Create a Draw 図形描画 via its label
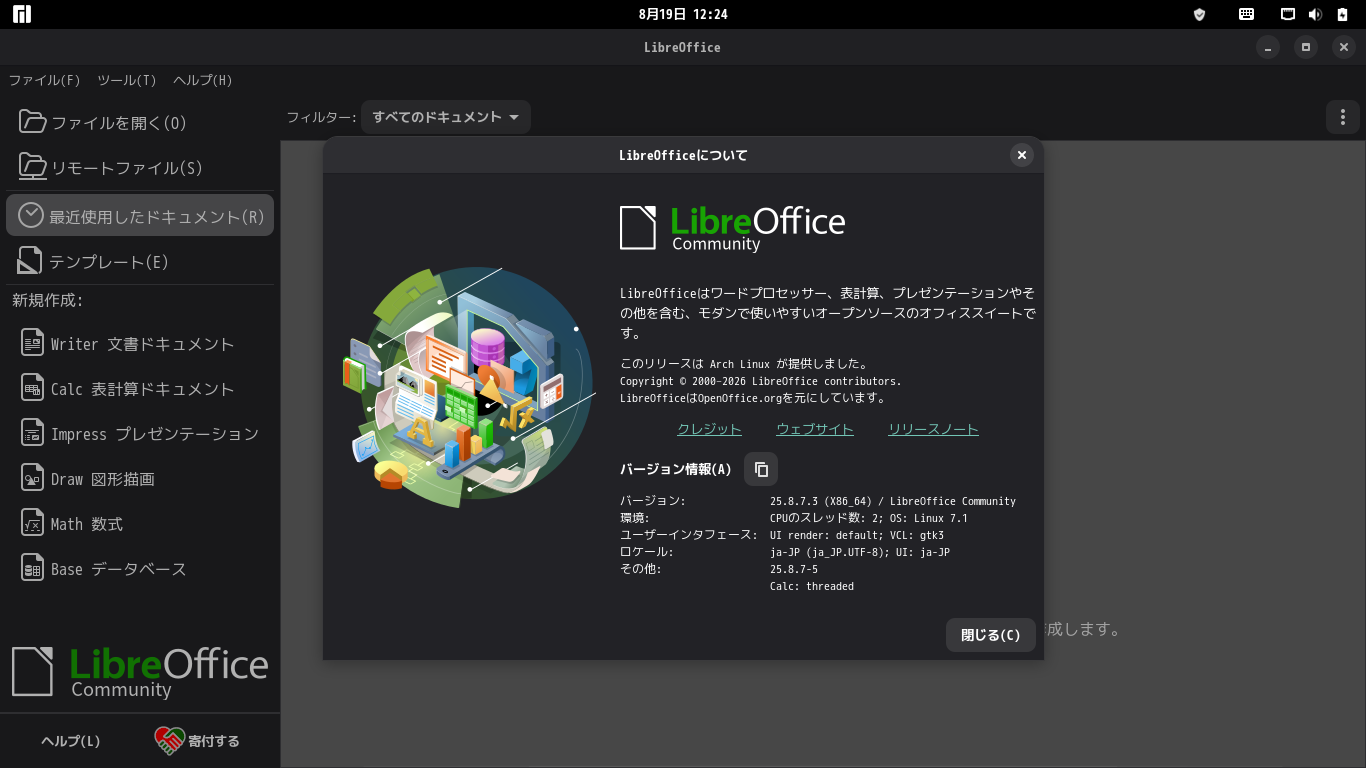1366x768 pixels. point(103,479)
